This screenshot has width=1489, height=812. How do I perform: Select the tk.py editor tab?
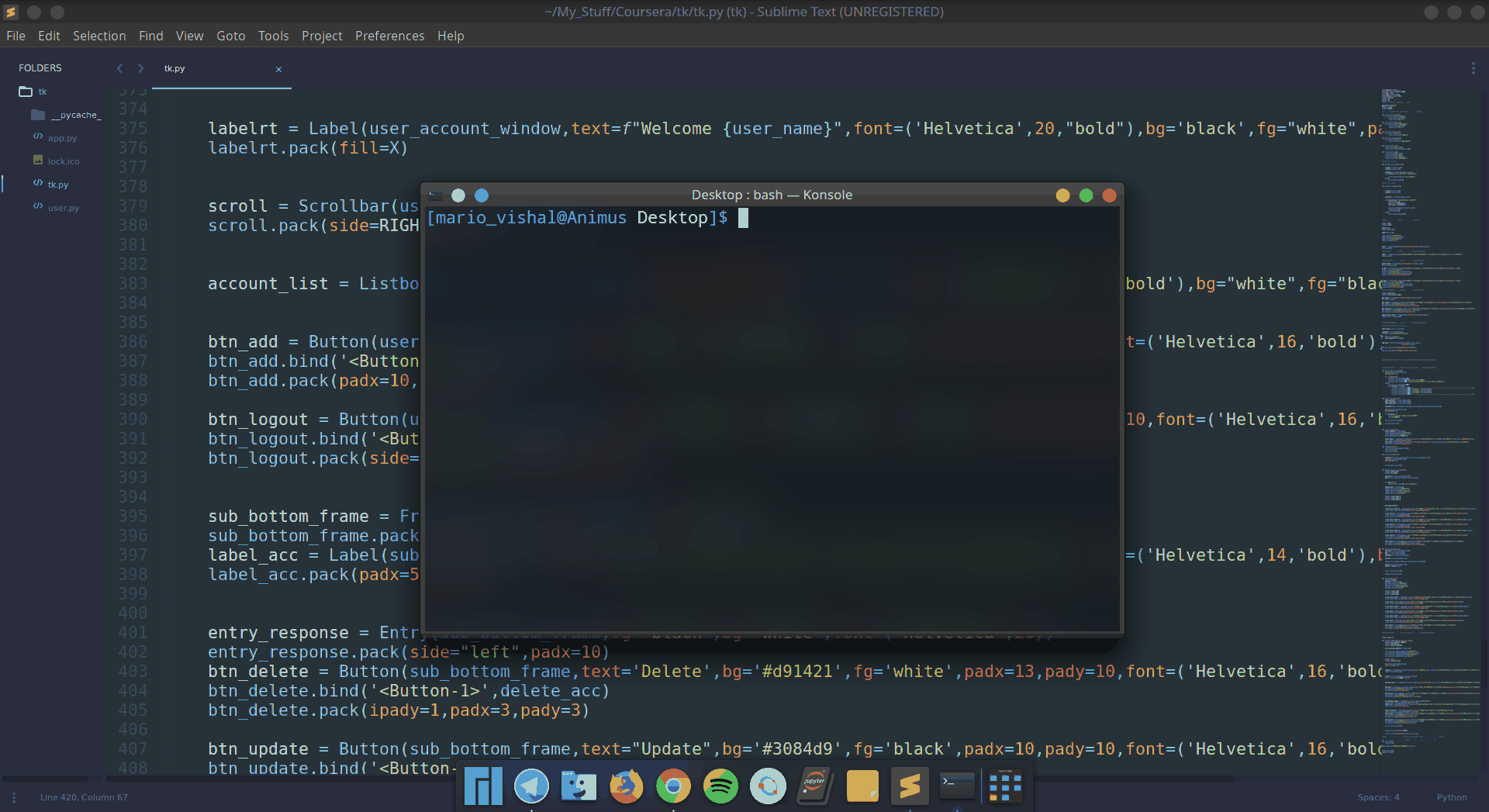click(222, 68)
